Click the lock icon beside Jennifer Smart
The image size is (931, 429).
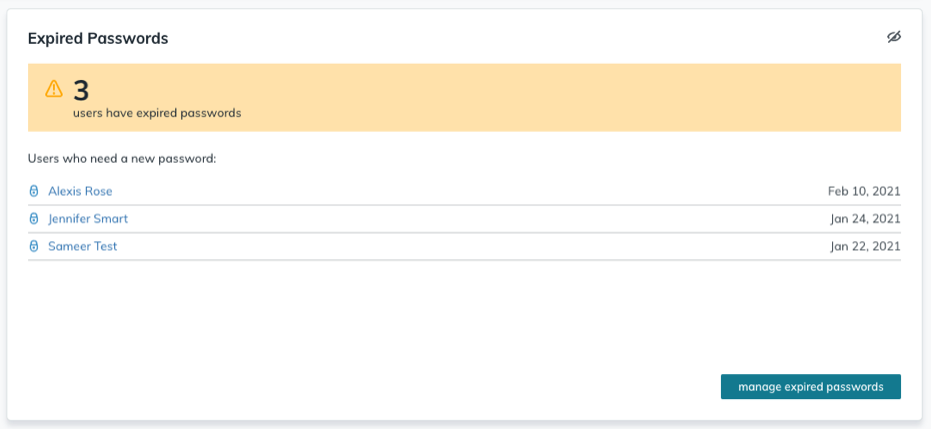(34, 219)
